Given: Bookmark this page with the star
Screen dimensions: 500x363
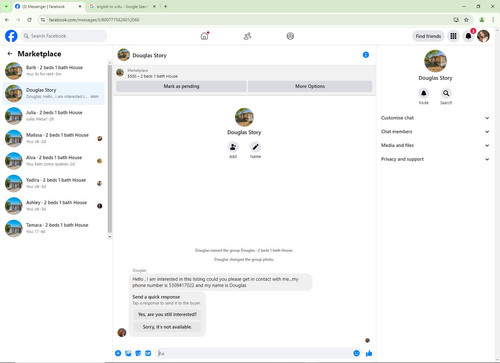Looking at the screenshot, I should pyautogui.click(x=466, y=20).
